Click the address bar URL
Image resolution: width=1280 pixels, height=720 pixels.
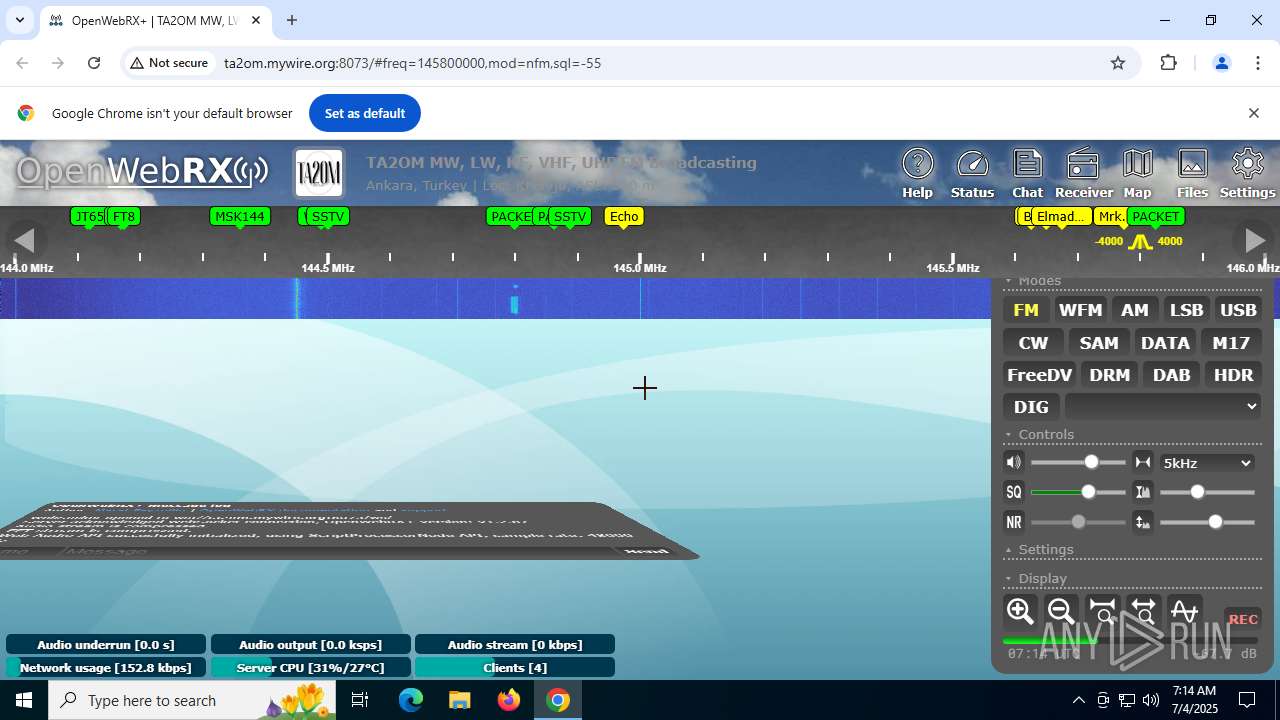[412, 63]
